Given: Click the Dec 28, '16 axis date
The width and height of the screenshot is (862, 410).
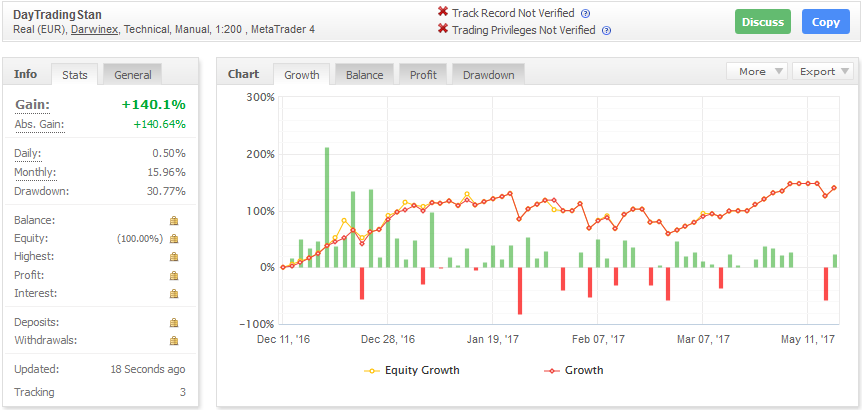Looking at the screenshot, I should click(388, 340).
